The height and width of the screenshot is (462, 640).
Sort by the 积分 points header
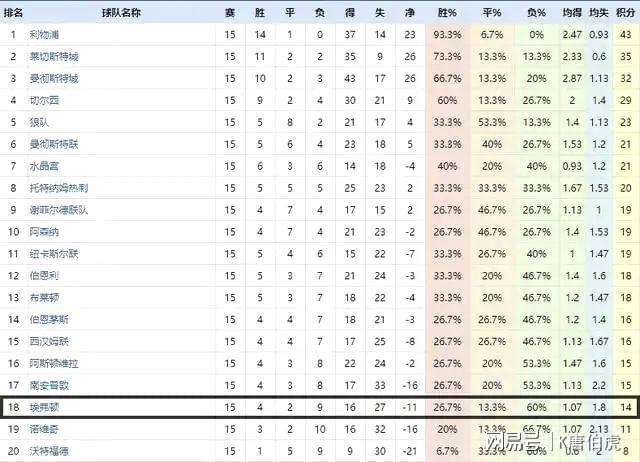tap(626, 12)
